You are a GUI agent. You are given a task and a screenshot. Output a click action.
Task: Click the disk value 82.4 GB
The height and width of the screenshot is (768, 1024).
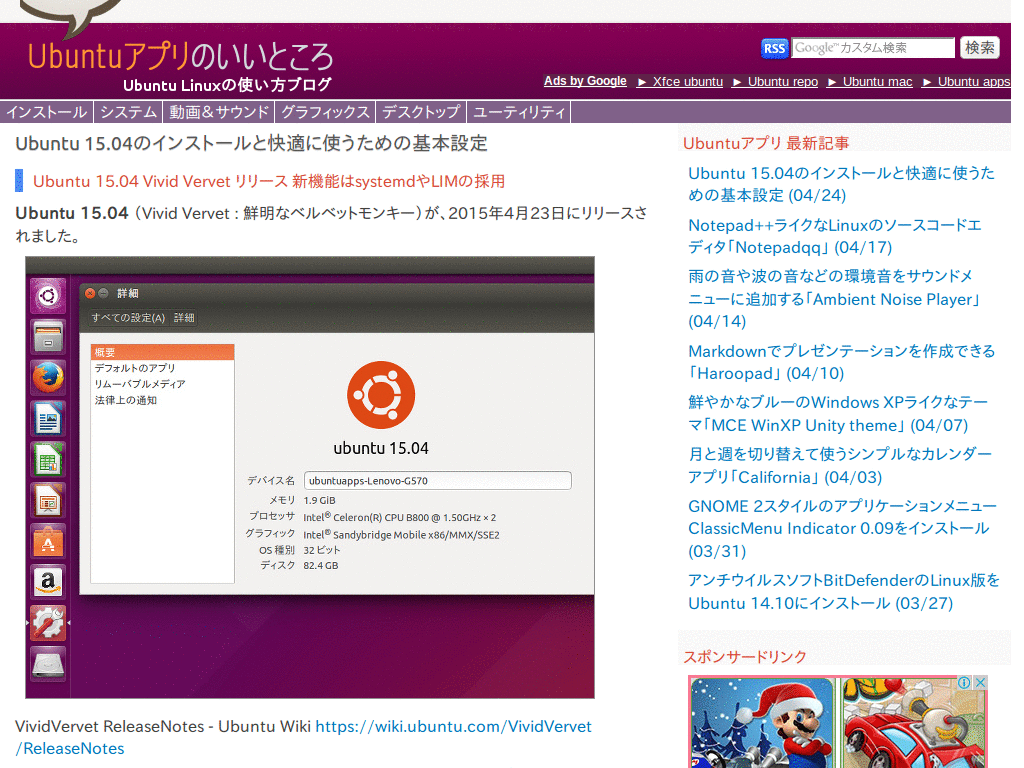pyautogui.click(x=321, y=566)
